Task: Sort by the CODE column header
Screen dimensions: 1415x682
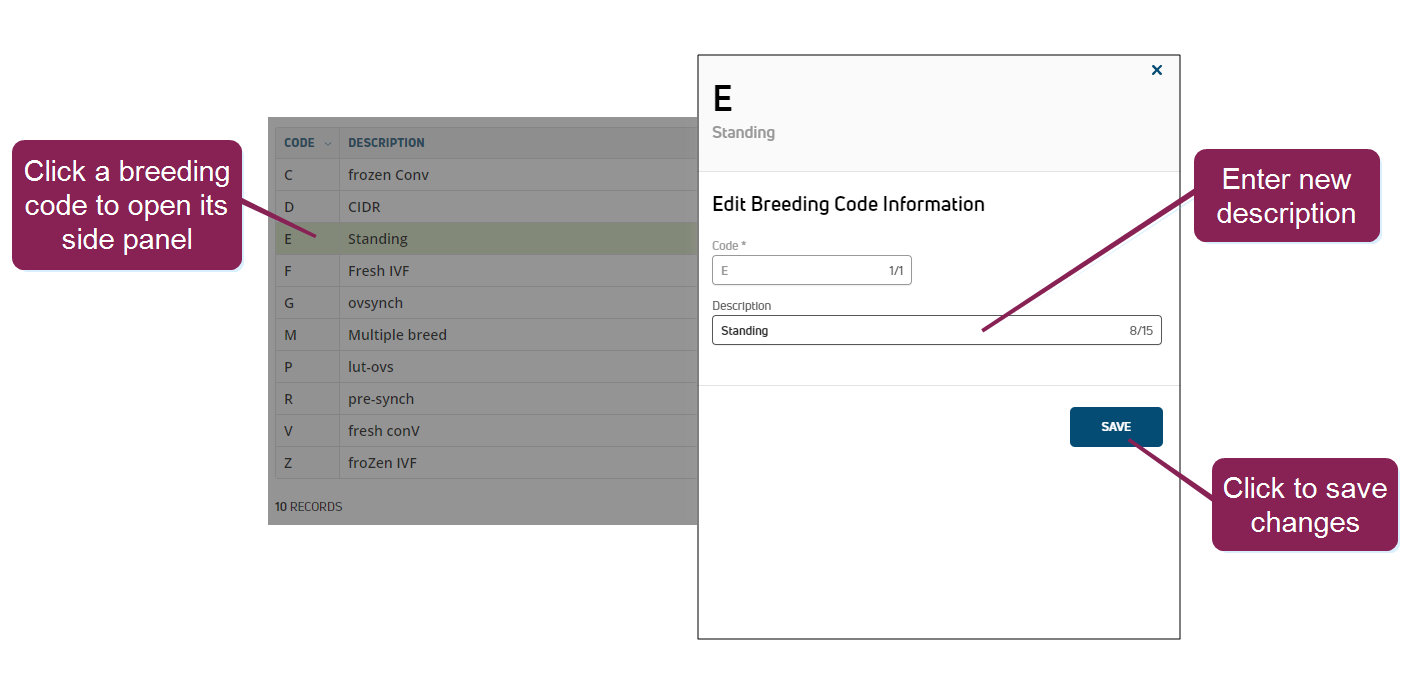Action: pos(299,143)
